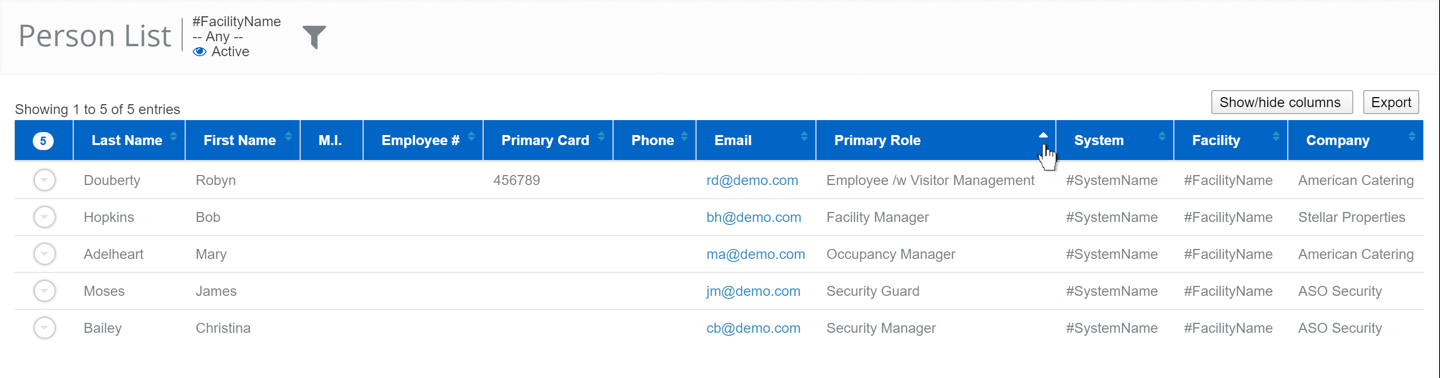Click the entry count badge showing 5
Image resolution: width=1440 pixels, height=378 pixels.
coord(43,141)
